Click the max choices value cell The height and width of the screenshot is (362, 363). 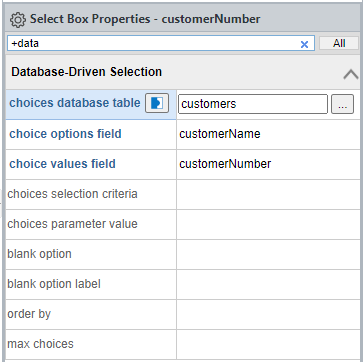[x=268, y=344]
